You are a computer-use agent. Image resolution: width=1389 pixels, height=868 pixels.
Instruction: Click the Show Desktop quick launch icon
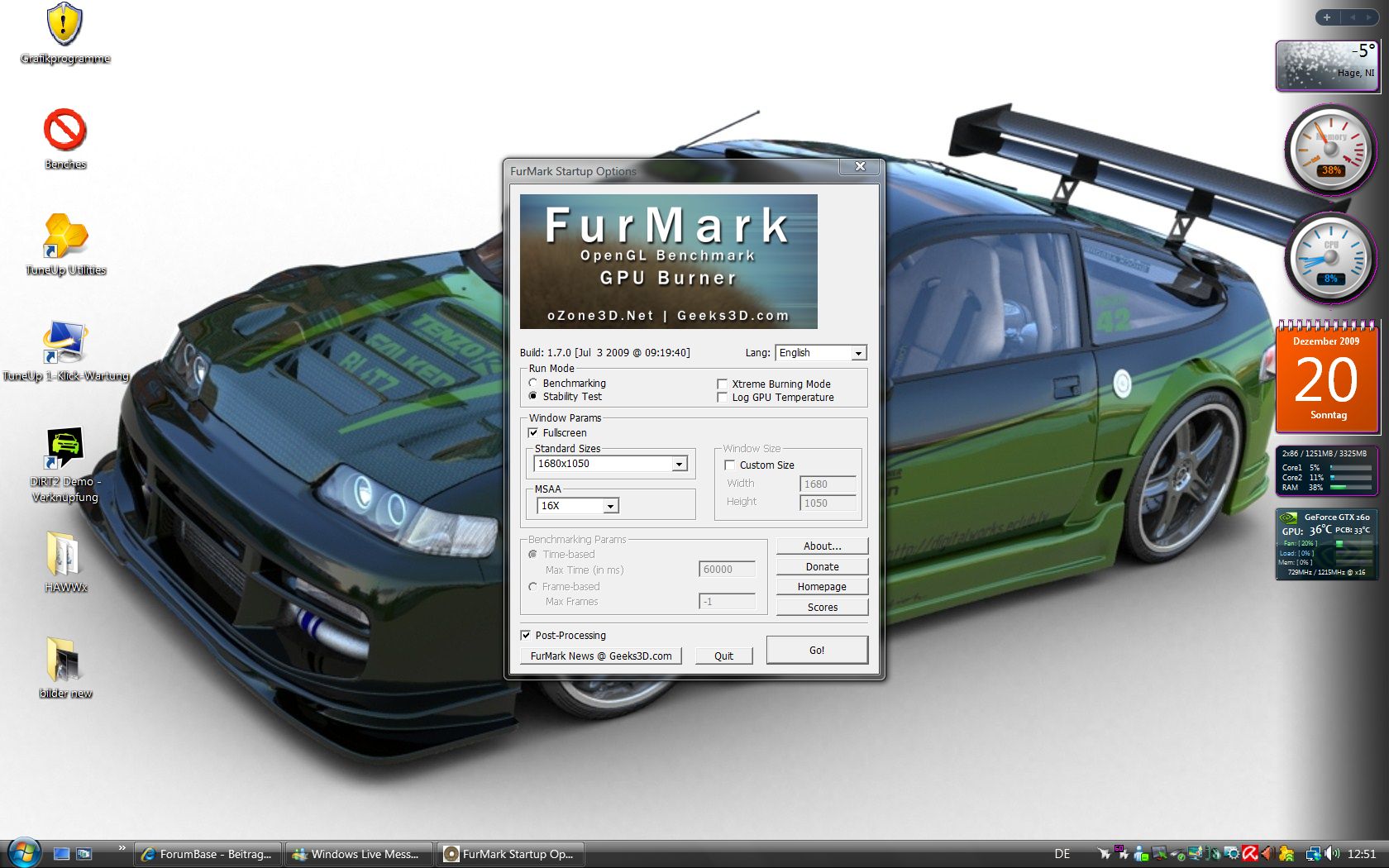point(61,854)
